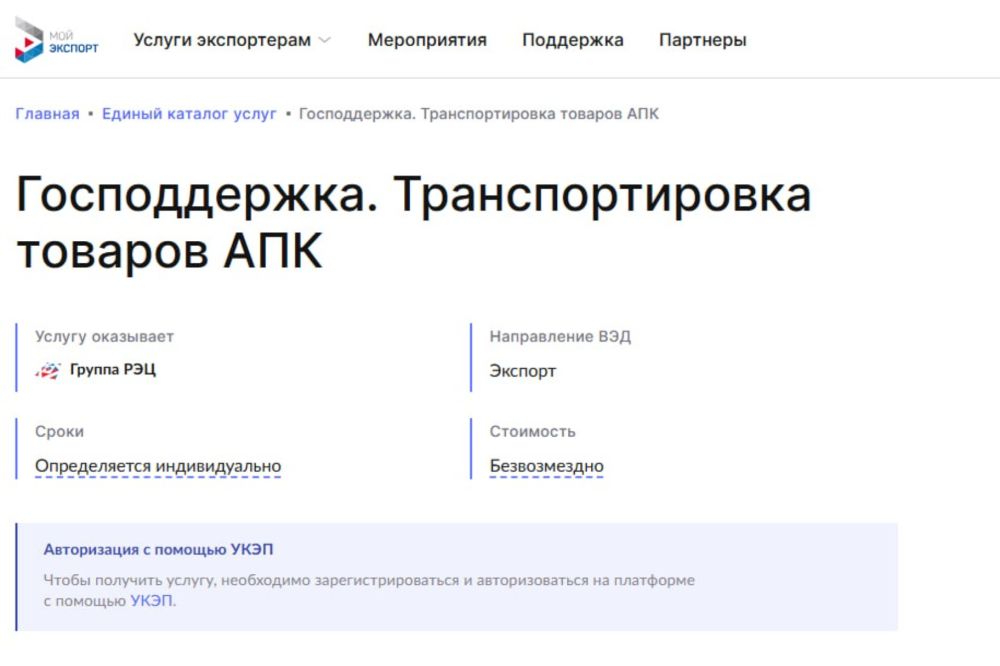This screenshot has width=1000, height=666.
Task: Click the Стоимость field label
Action: 532,432
